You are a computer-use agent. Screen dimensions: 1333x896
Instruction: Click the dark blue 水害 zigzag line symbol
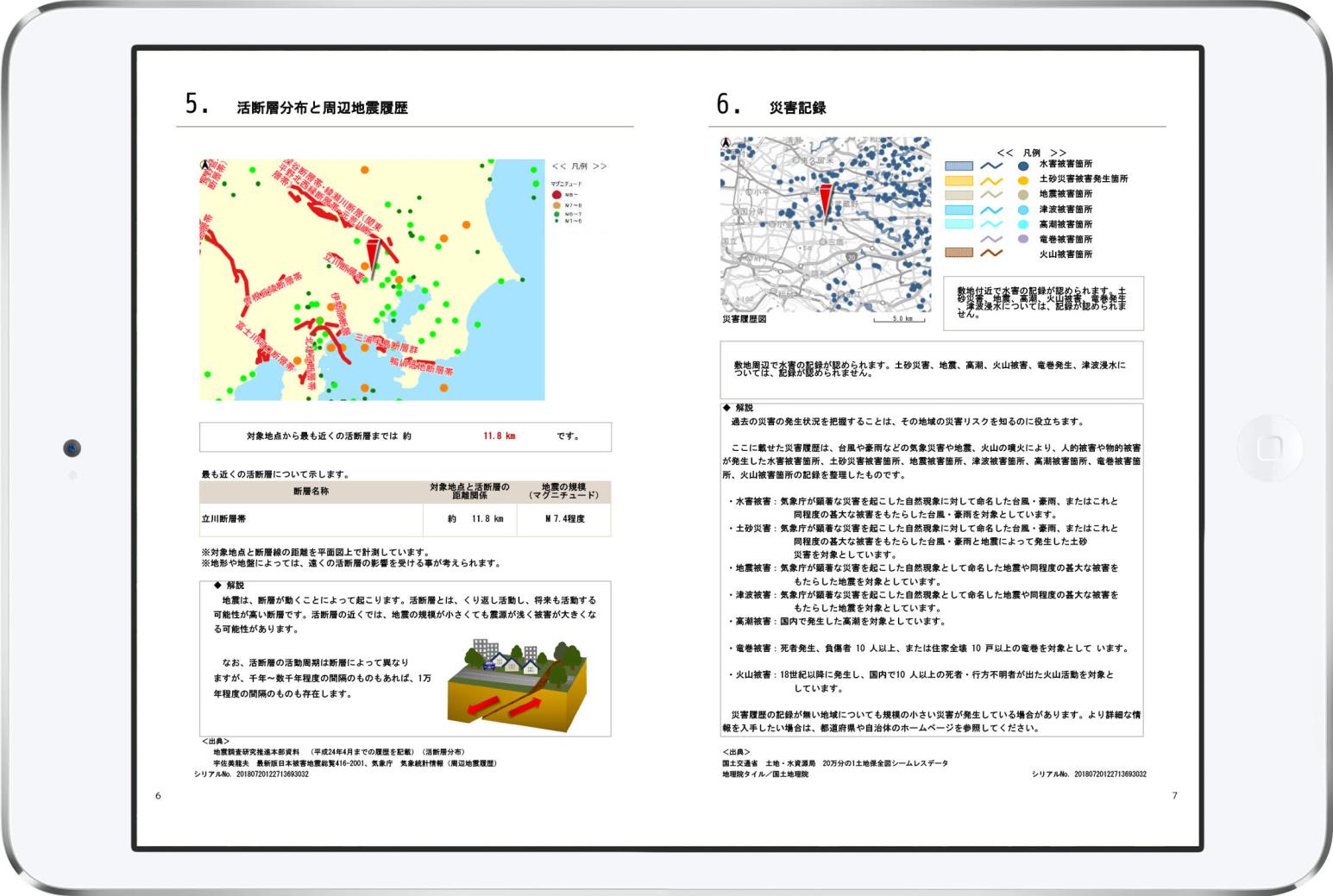pos(991,165)
